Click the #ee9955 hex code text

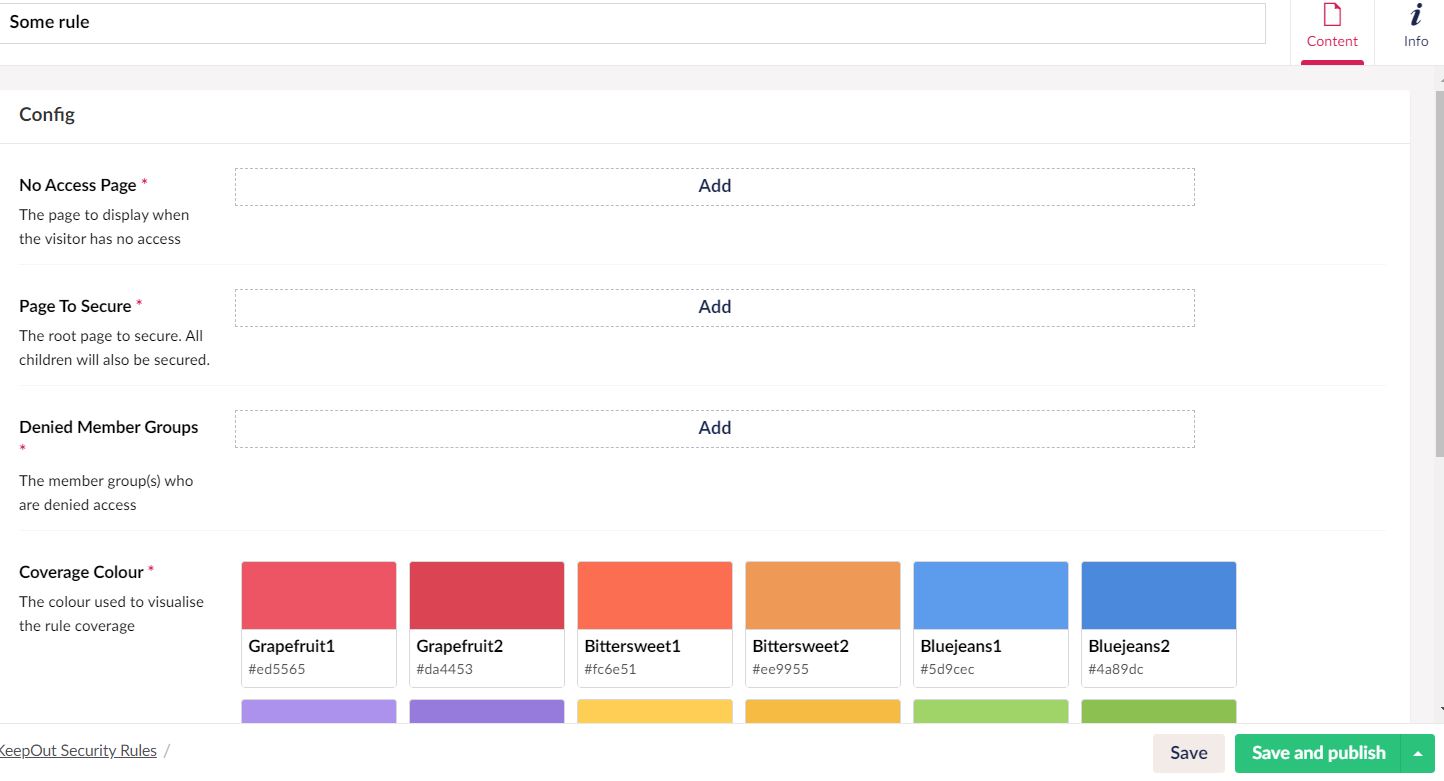[781, 669]
